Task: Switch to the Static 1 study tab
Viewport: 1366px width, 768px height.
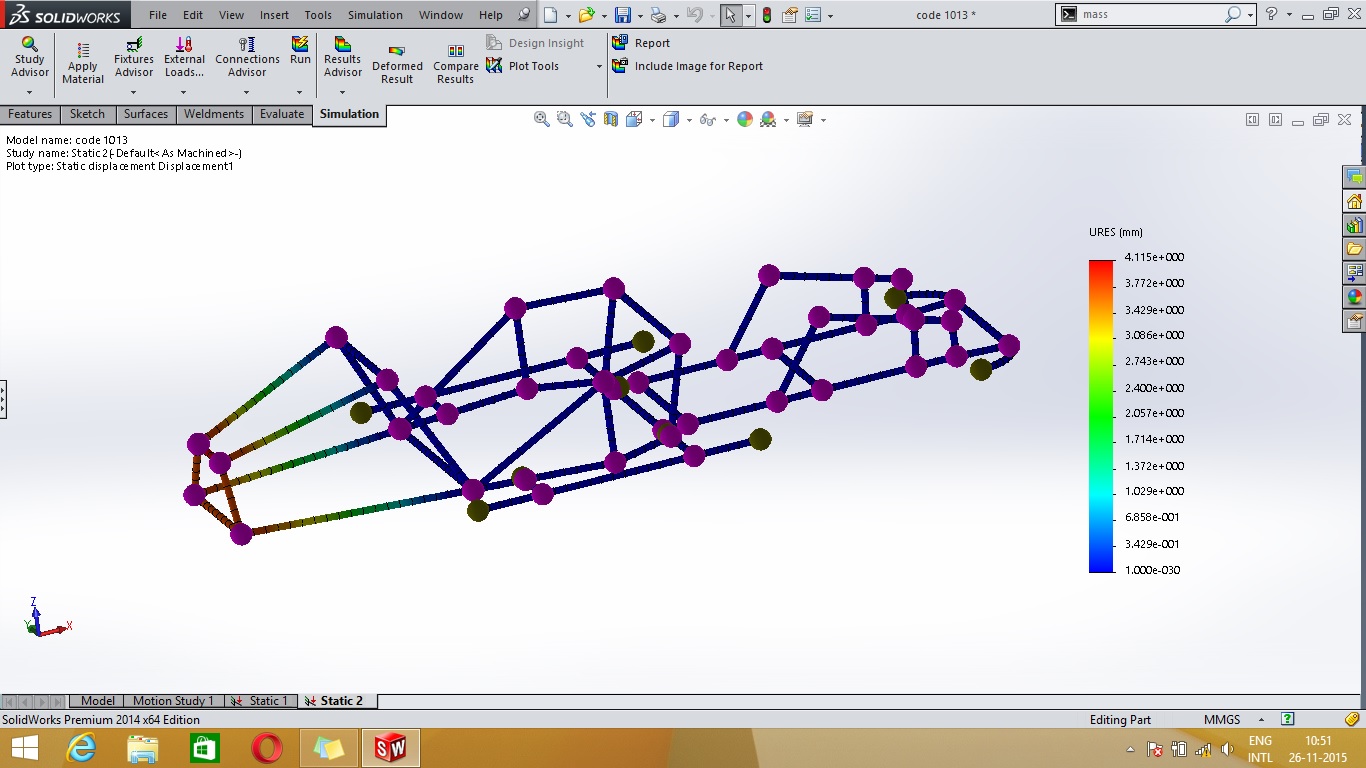Action: point(262,701)
